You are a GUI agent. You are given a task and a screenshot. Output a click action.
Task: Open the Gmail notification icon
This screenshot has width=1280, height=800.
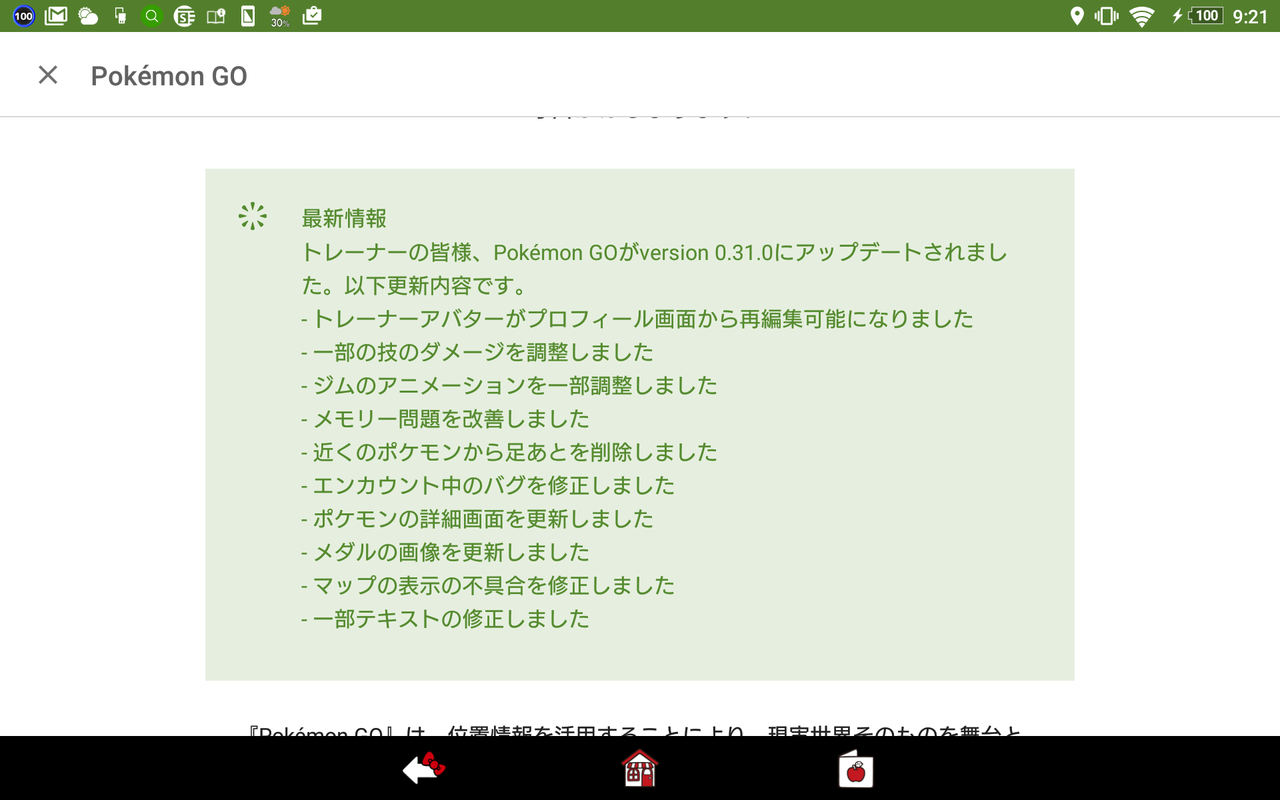click(56, 16)
